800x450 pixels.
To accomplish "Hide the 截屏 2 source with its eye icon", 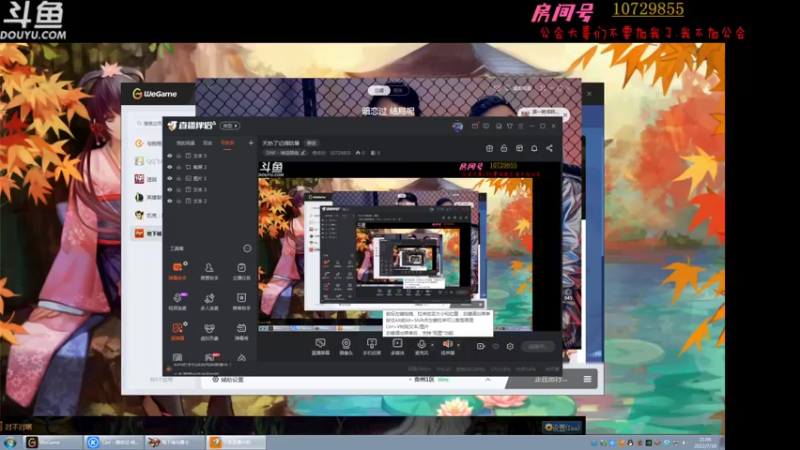I will pos(170,167).
